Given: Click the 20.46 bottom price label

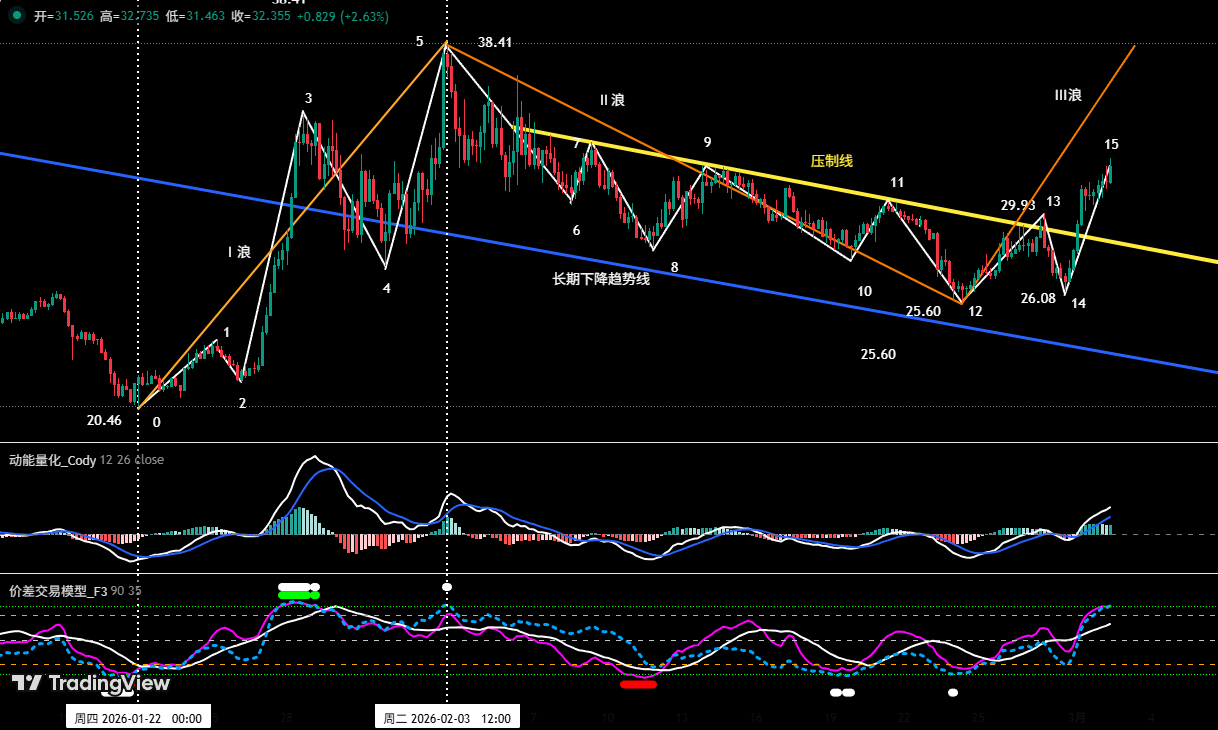Looking at the screenshot, I should coord(103,420).
